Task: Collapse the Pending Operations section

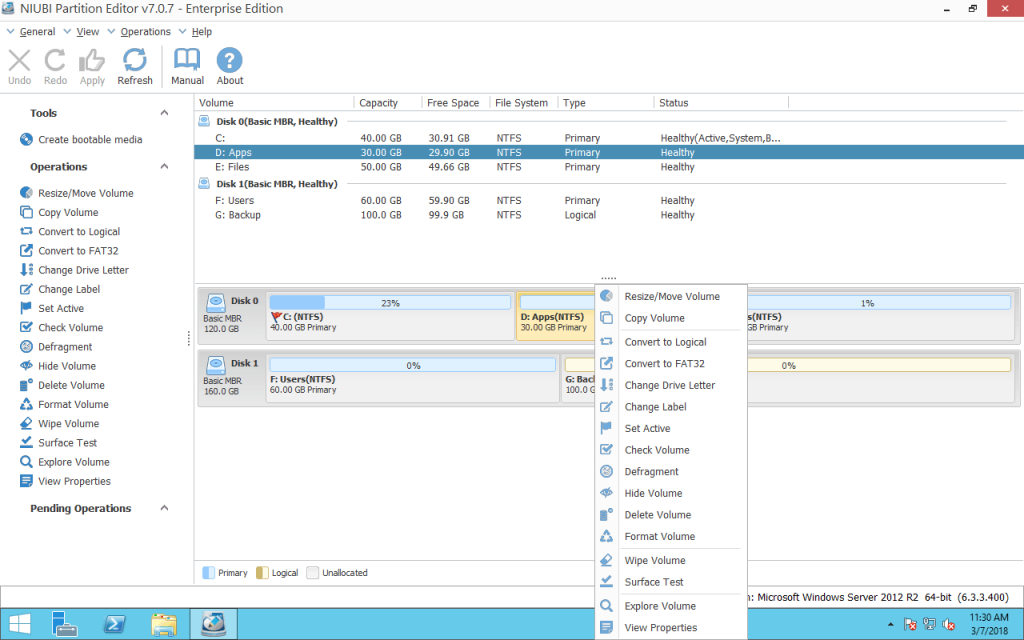Action: pyautogui.click(x=164, y=508)
